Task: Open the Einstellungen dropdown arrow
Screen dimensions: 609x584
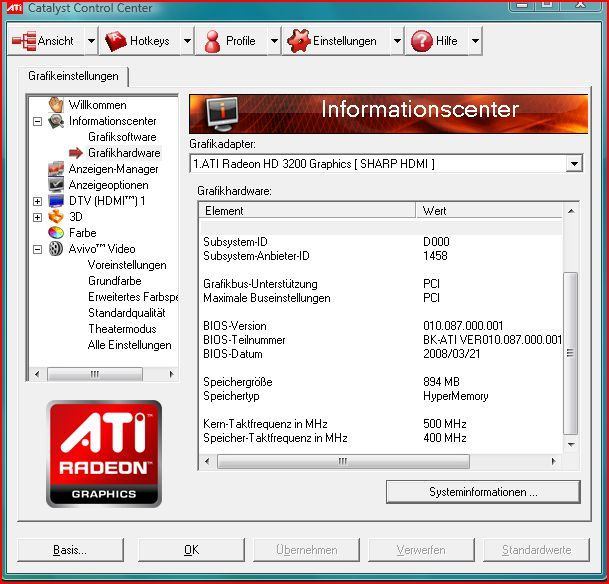Action: click(397, 41)
